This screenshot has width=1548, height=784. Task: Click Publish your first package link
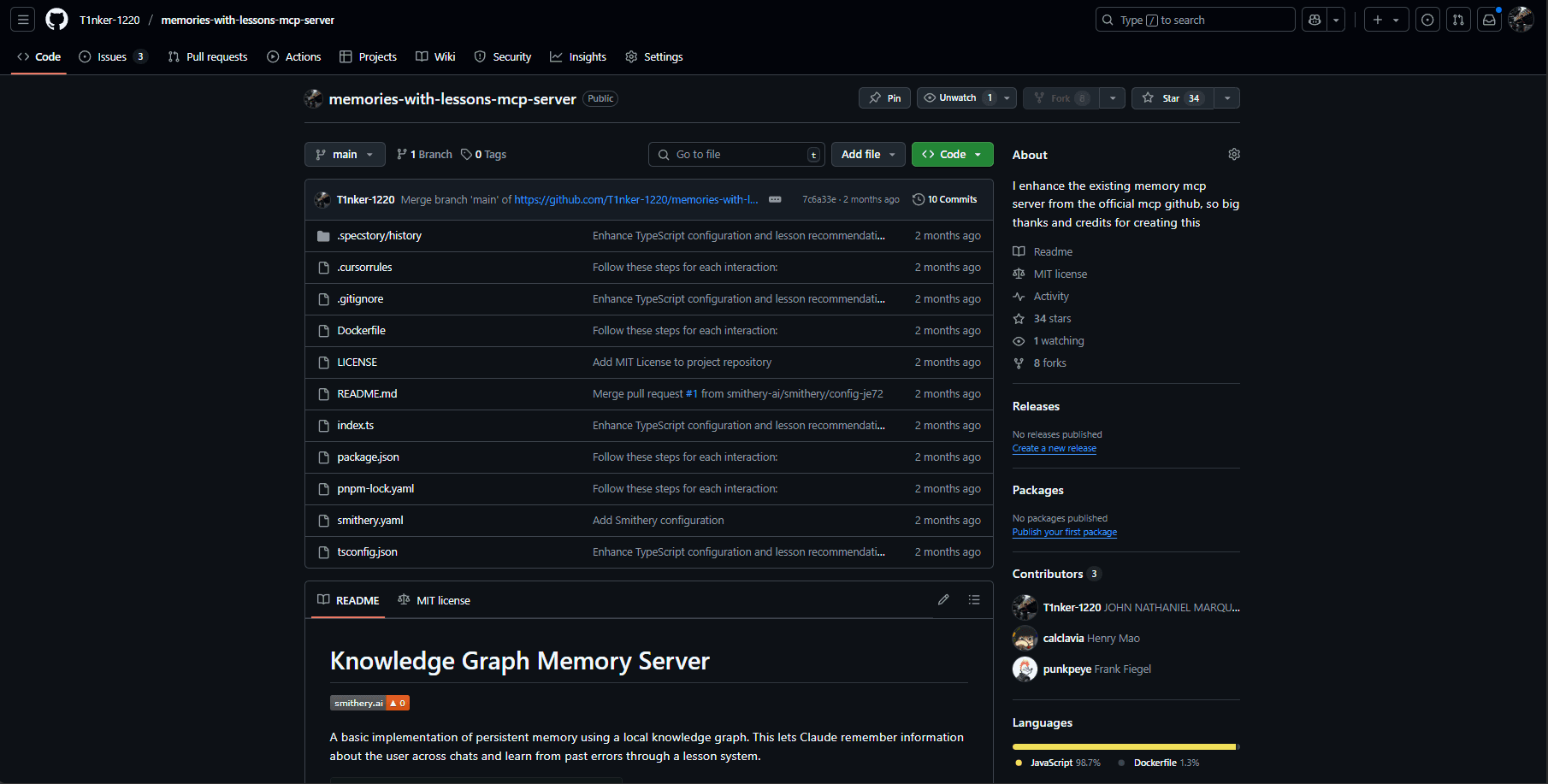(1065, 532)
